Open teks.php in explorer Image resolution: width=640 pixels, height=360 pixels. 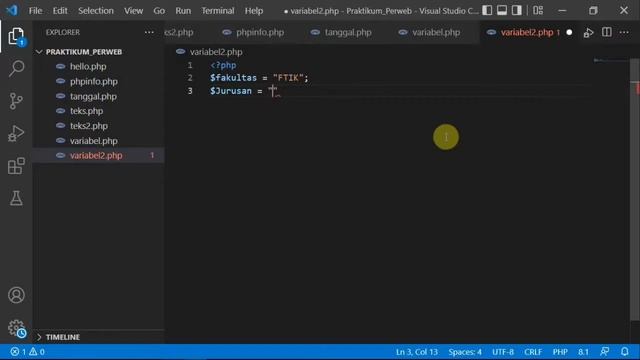(x=86, y=111)
